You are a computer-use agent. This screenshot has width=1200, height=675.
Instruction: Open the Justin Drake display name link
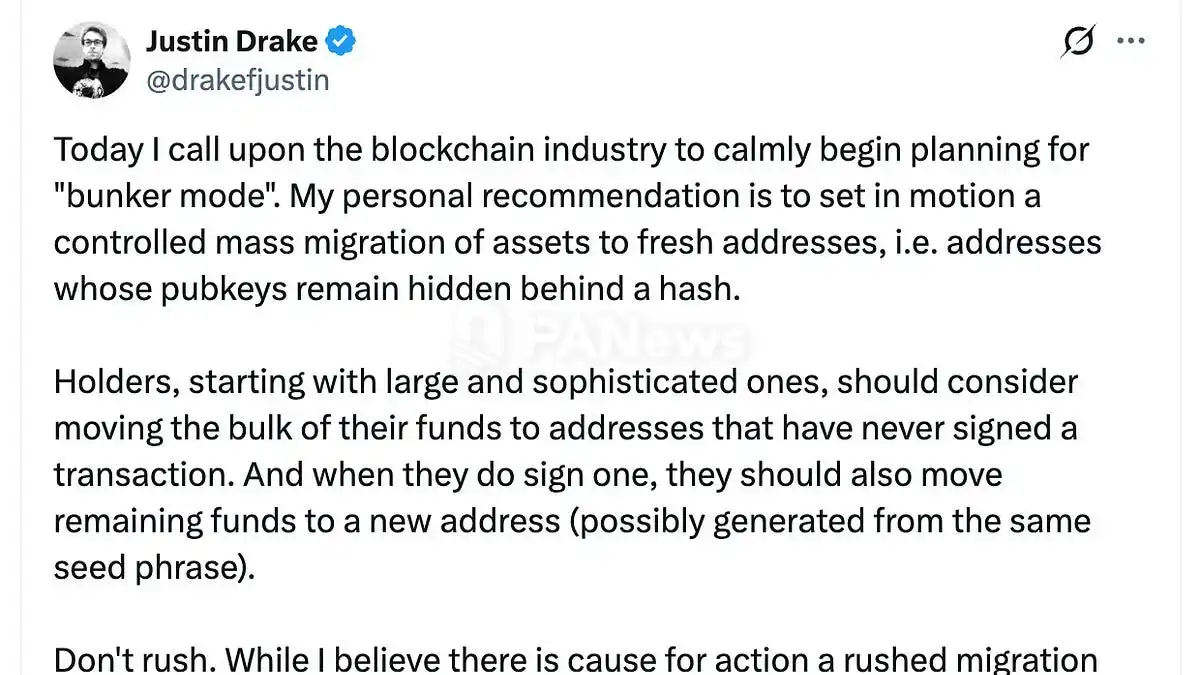pyautogui.click(x=232, y=41)
